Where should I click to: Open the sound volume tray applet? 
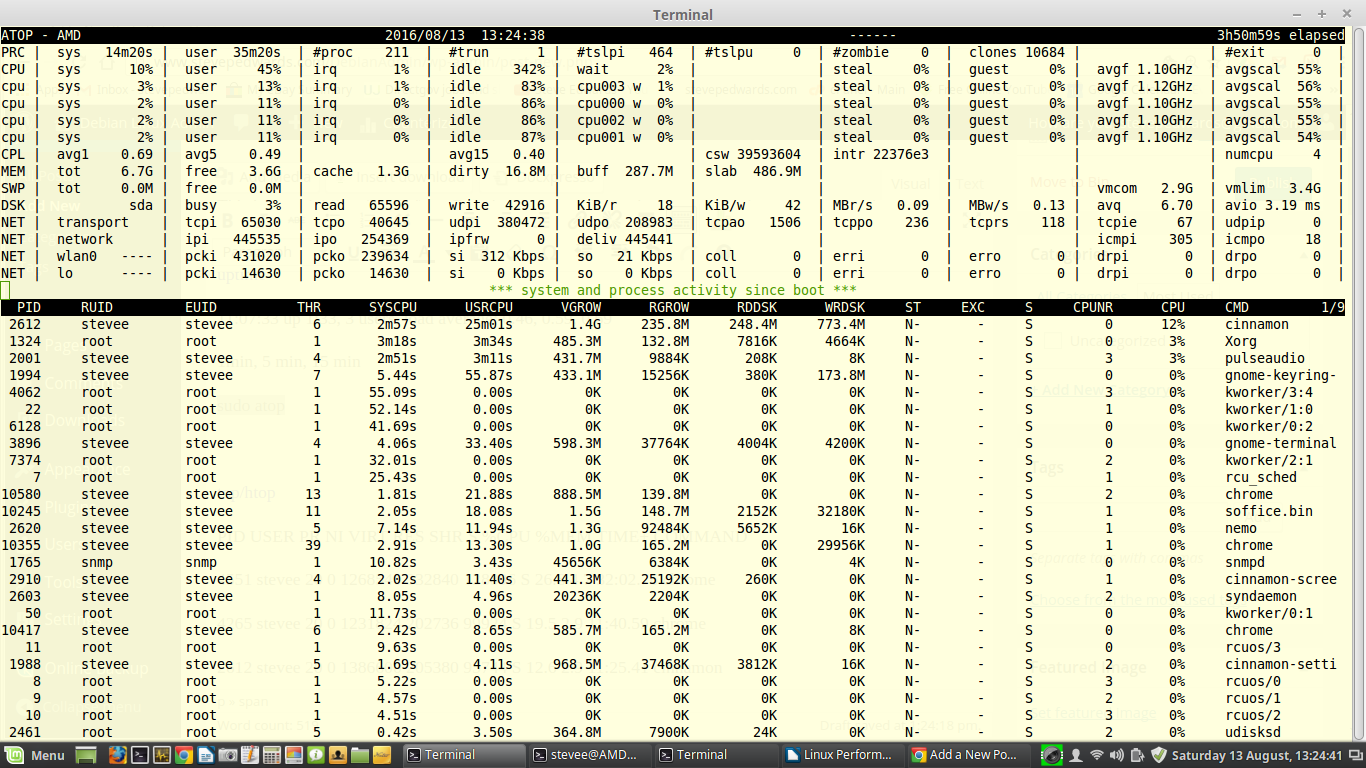[1117, 755]
